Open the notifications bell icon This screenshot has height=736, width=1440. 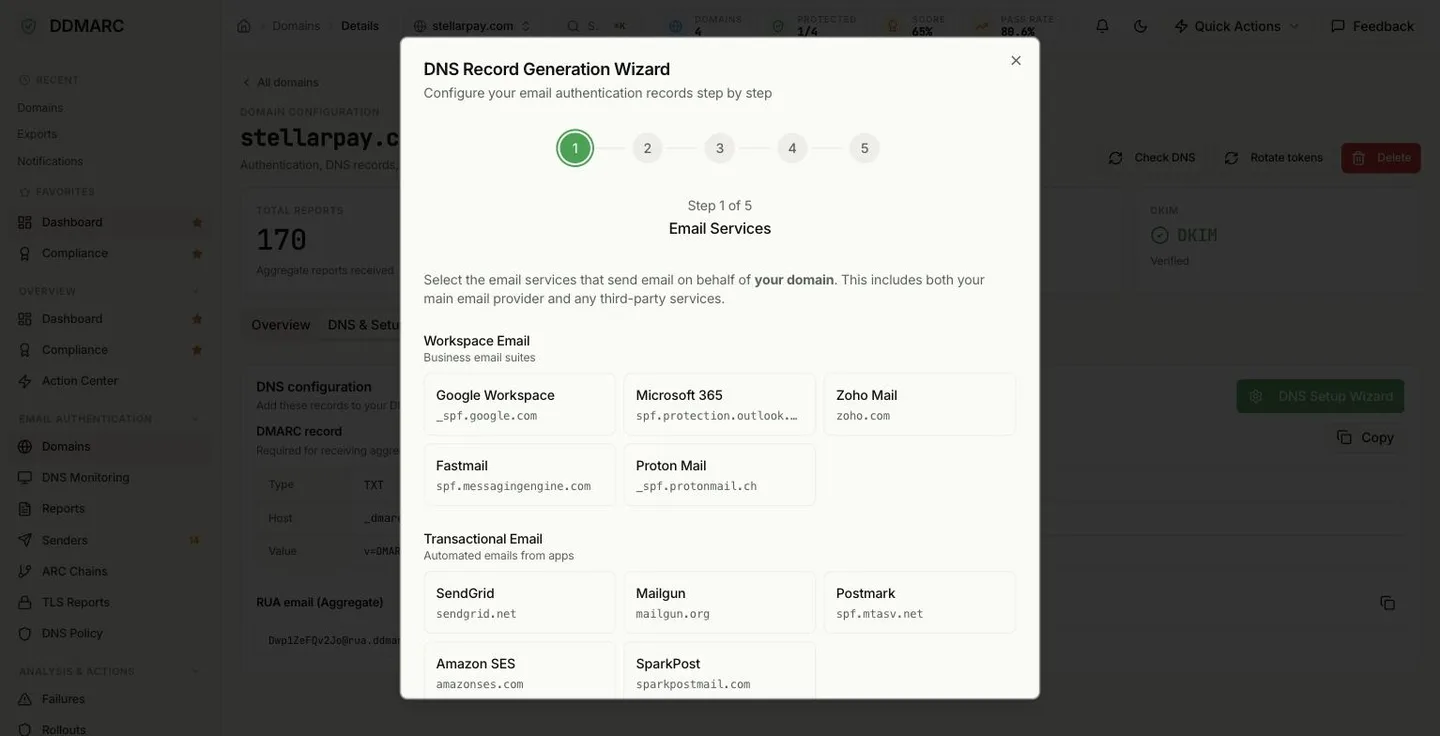click(x=1102, y=26)
